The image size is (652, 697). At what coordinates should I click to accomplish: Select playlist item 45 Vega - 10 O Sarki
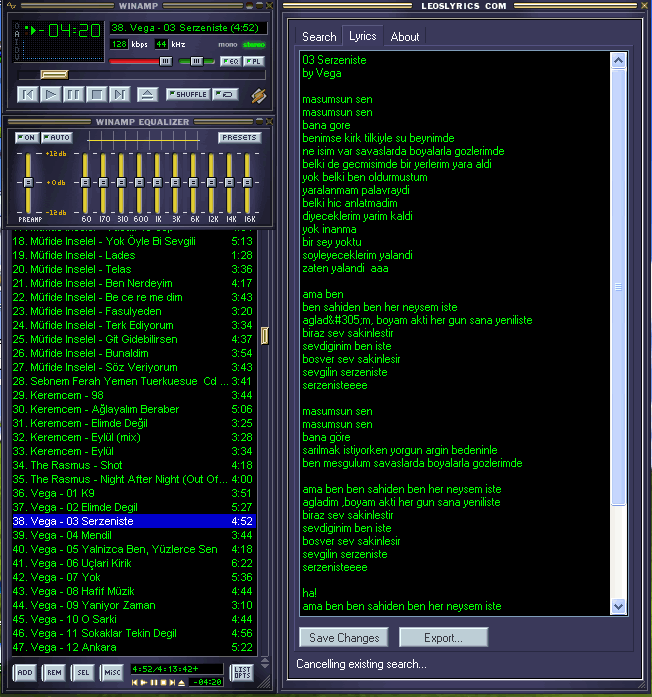134,619
